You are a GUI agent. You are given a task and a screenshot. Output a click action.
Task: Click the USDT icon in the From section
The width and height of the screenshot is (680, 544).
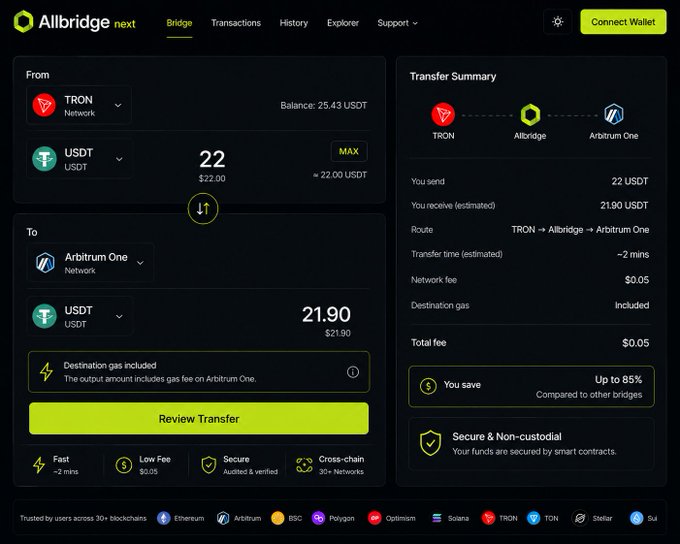click(x=44, y=159)
